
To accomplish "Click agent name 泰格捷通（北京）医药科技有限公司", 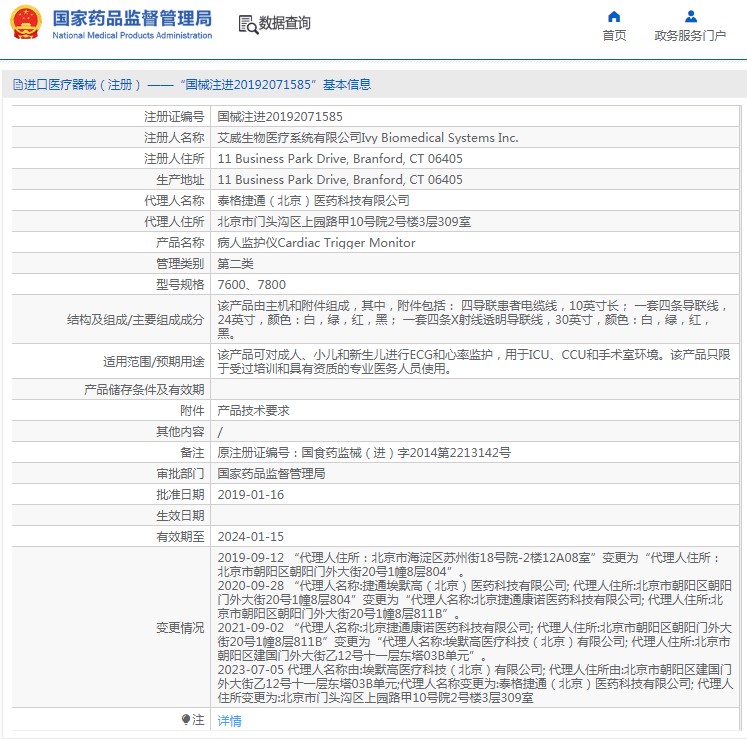I will coord(313,201).
